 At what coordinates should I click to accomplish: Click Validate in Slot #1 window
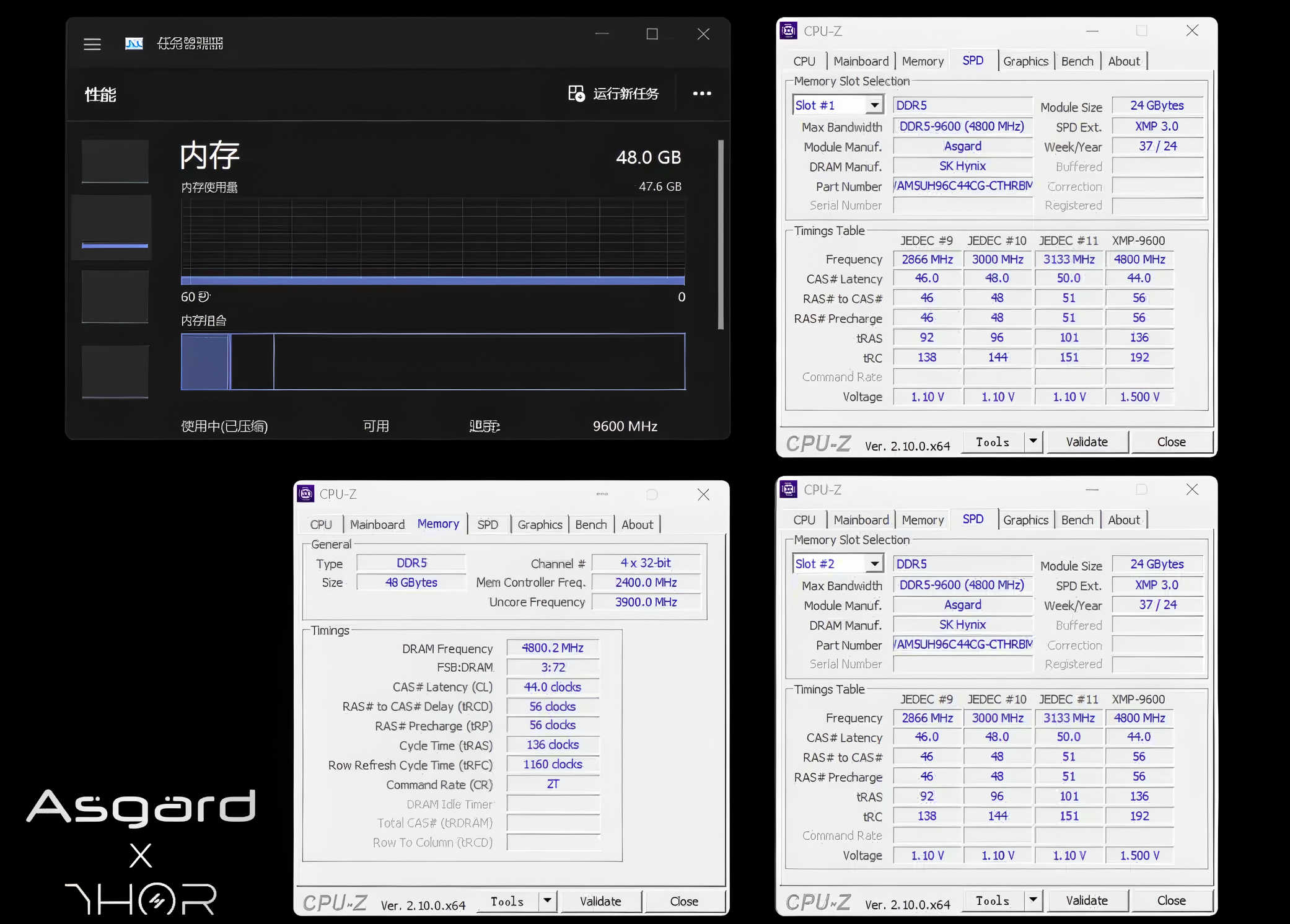point(1087,442)
